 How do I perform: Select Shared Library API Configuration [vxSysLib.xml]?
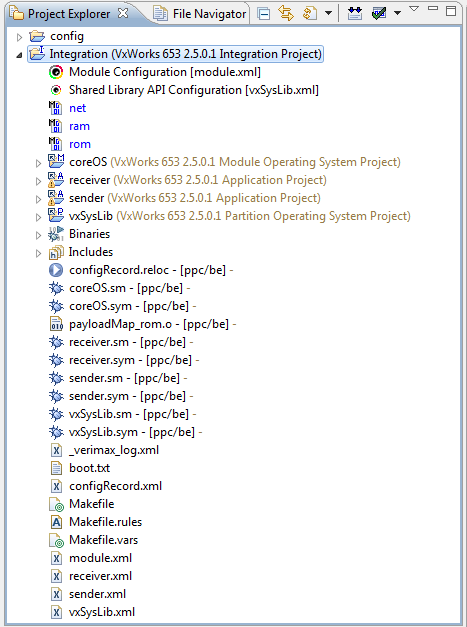coord(194,90)
